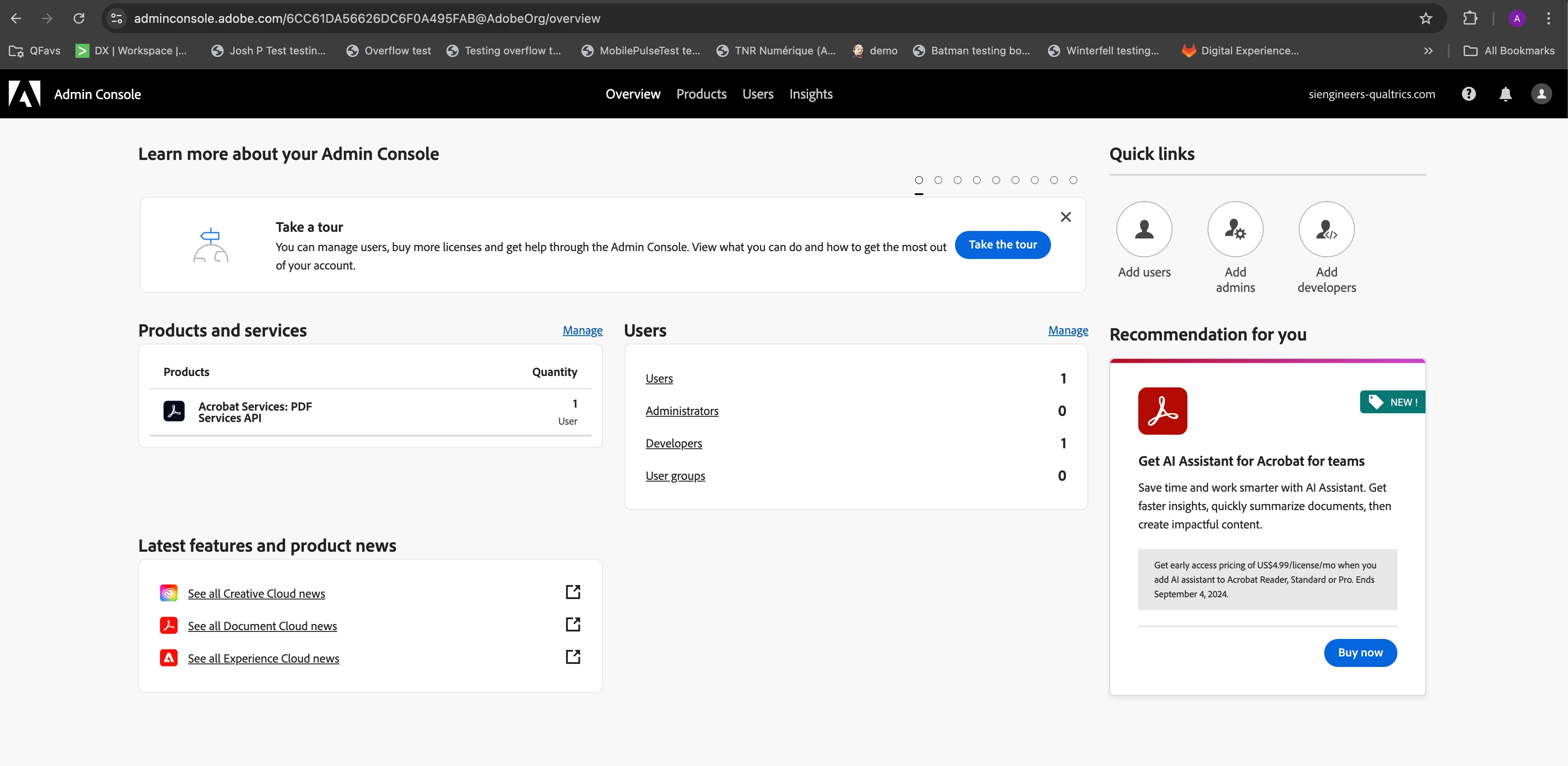Open the help question mark icon
Image resolution: width=1568 pixels, height=766 pixels.
[1469, 94]
